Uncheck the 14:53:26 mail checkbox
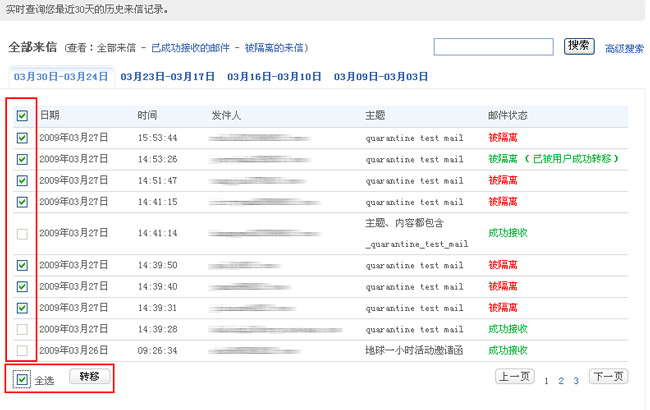The image size is (650, 410). (22, 159)
